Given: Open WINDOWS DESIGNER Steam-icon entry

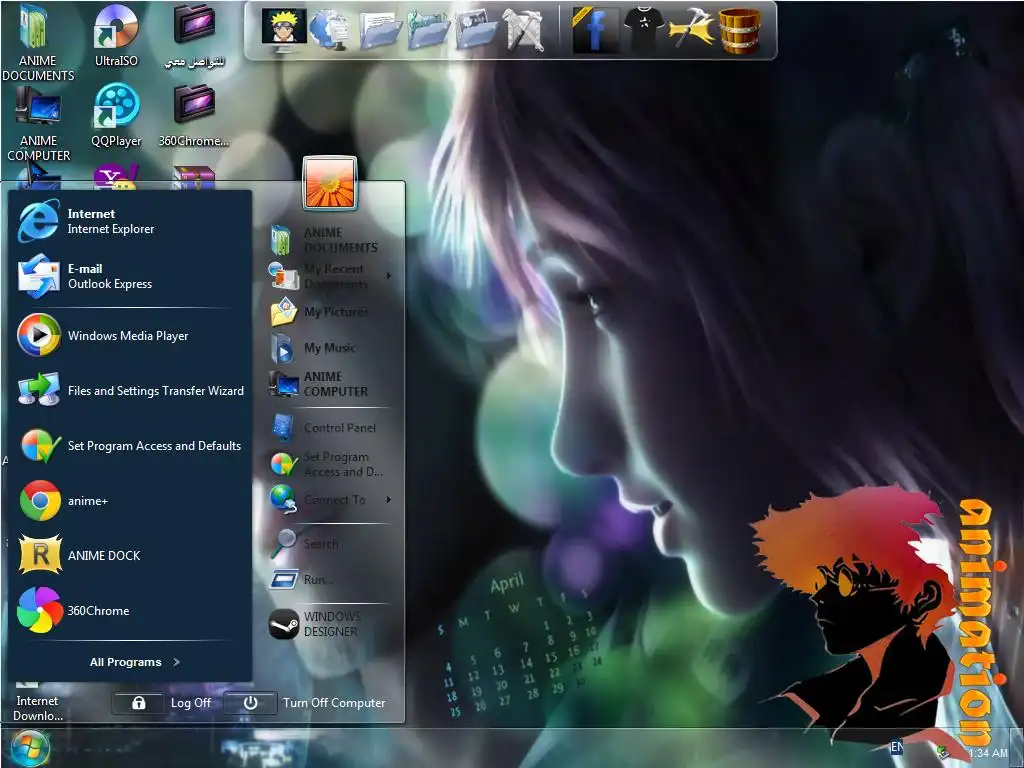Looking at the screenshot, I should pos(329,624).
